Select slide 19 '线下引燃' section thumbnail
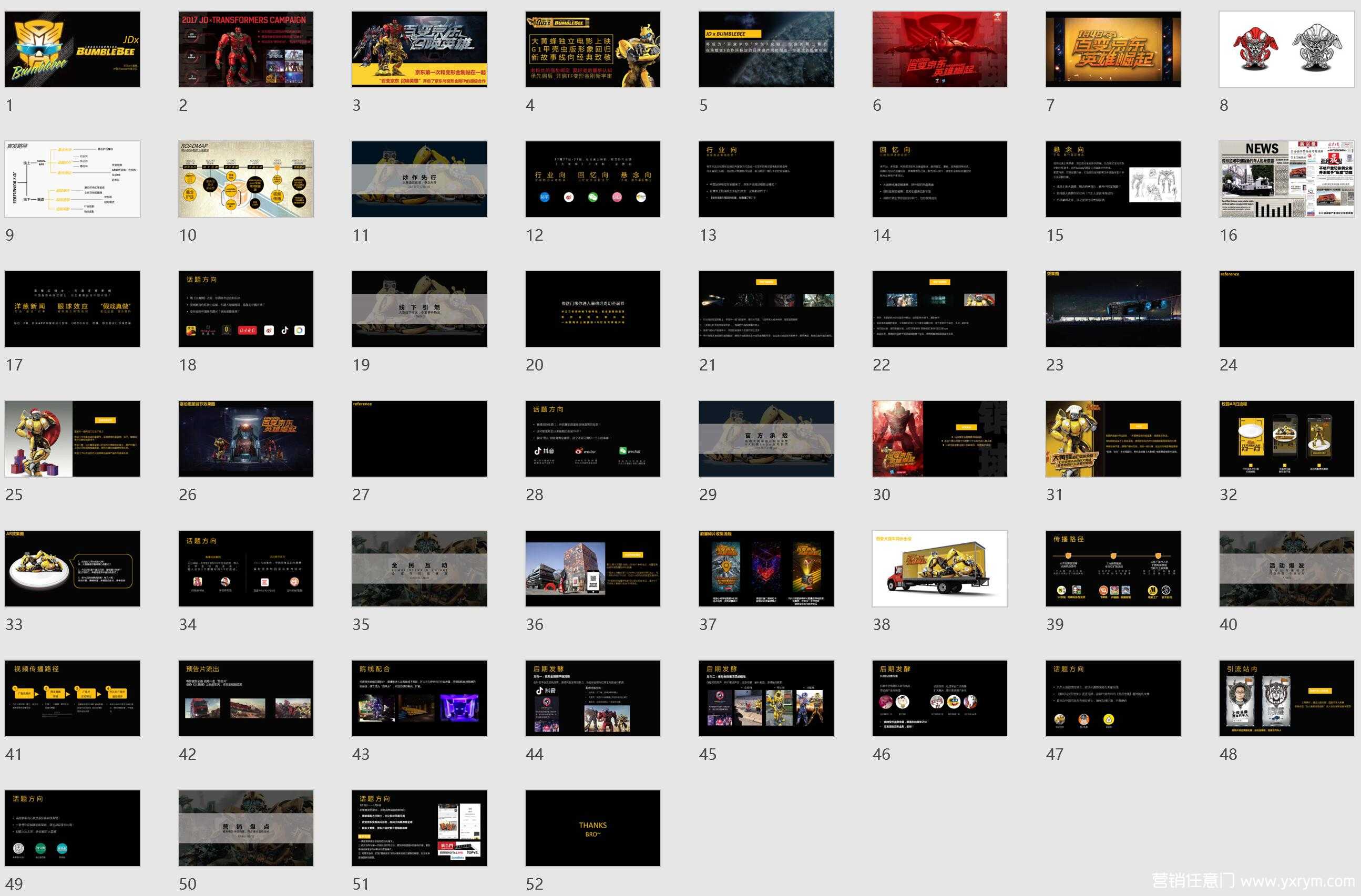Screen dimensions: 1361x896 (419, 309)
